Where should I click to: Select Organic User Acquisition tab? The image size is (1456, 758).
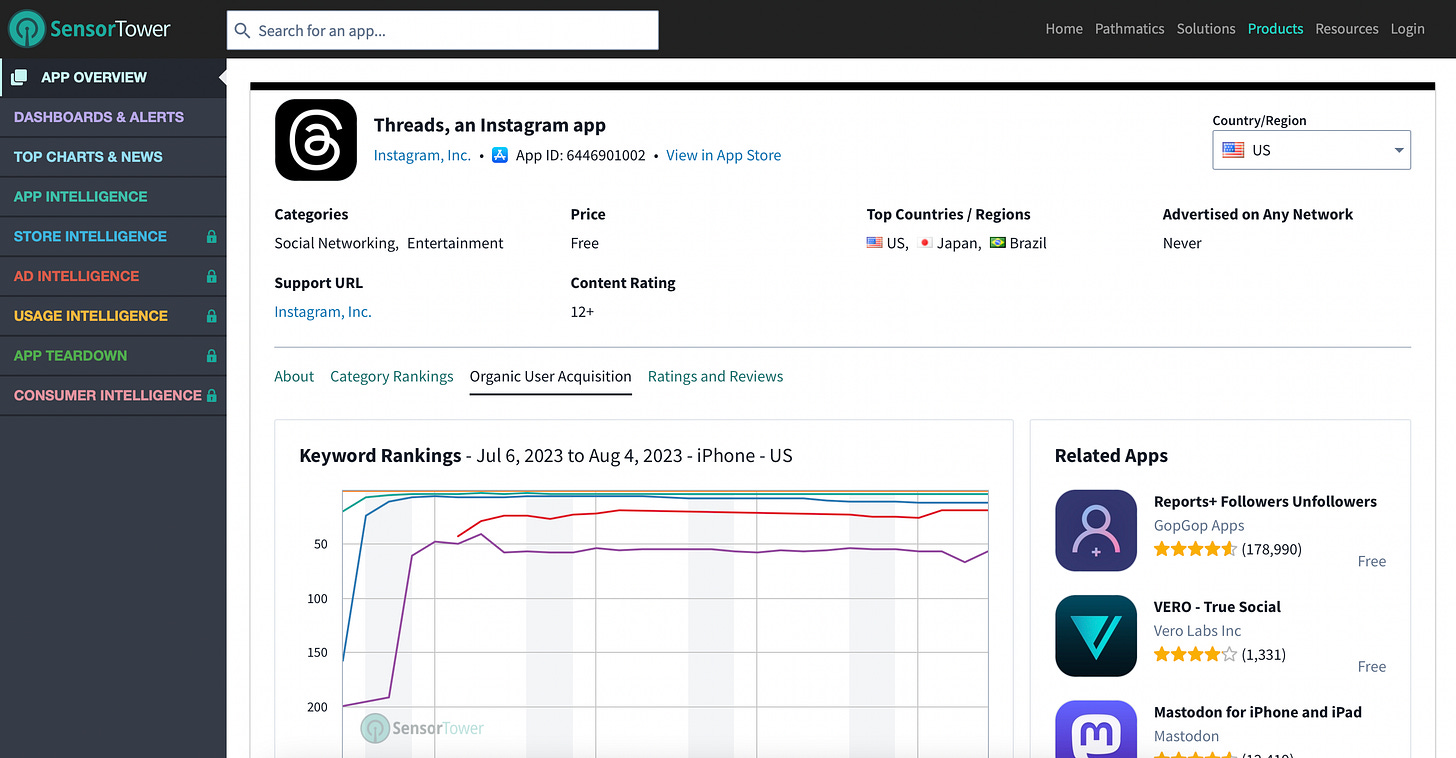551,376
